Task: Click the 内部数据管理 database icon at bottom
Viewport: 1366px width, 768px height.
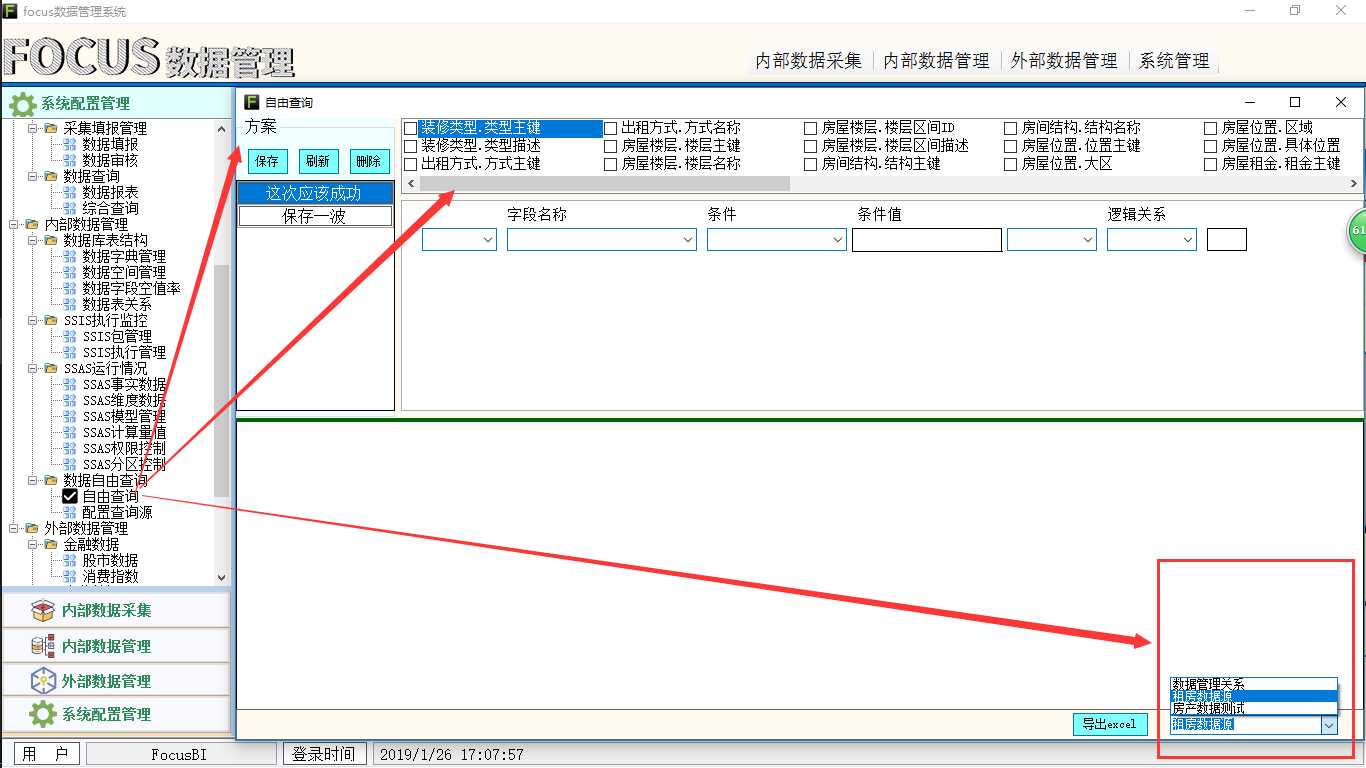Action: tap(42, 646)
